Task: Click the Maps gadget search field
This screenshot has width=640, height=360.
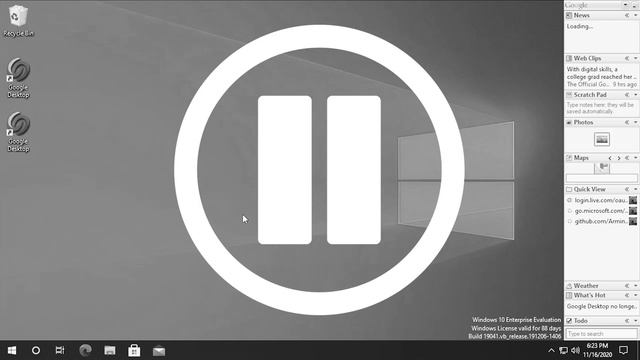Action: [602, 178]
